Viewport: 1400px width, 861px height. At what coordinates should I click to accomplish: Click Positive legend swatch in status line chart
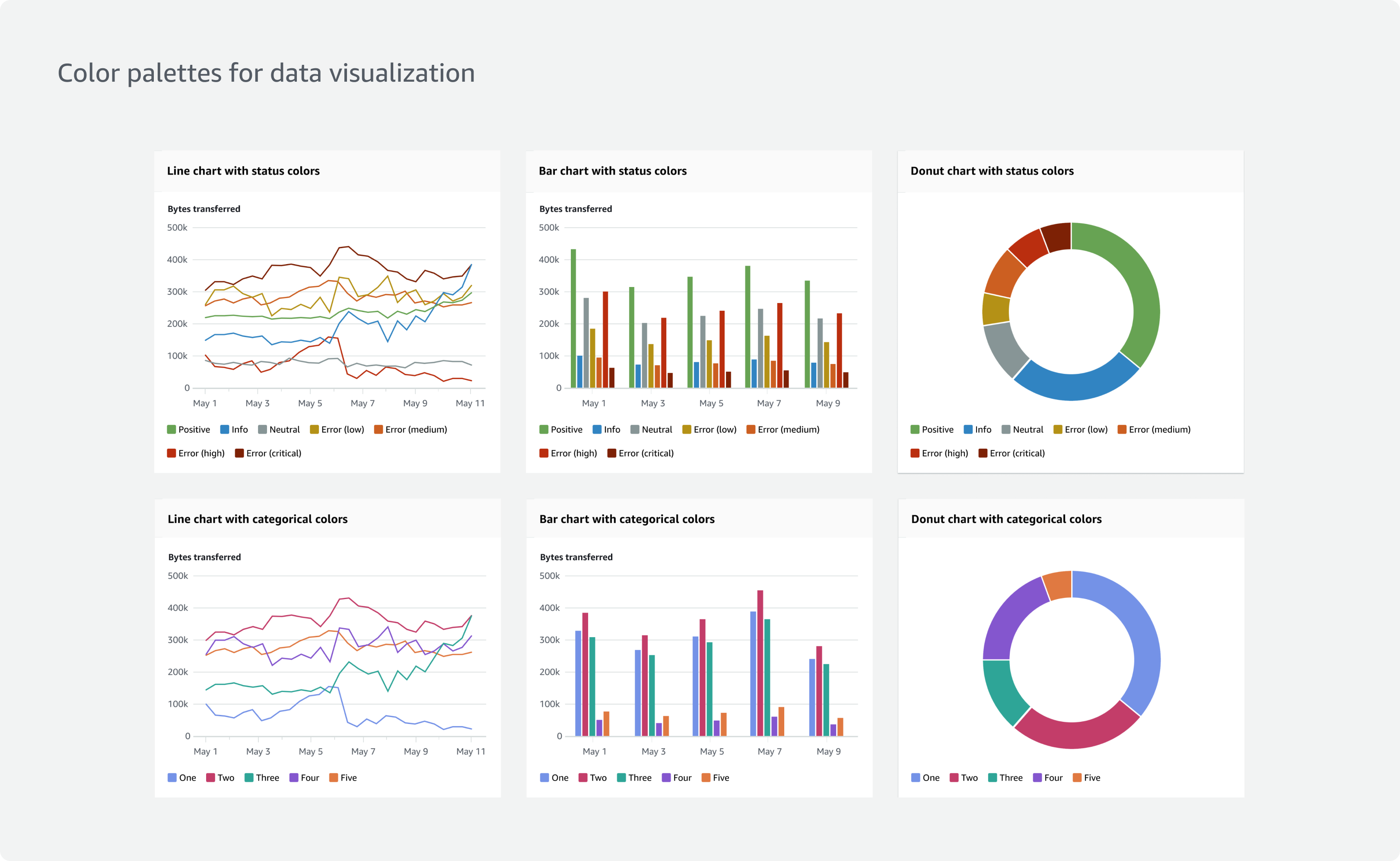click(171, 429)
